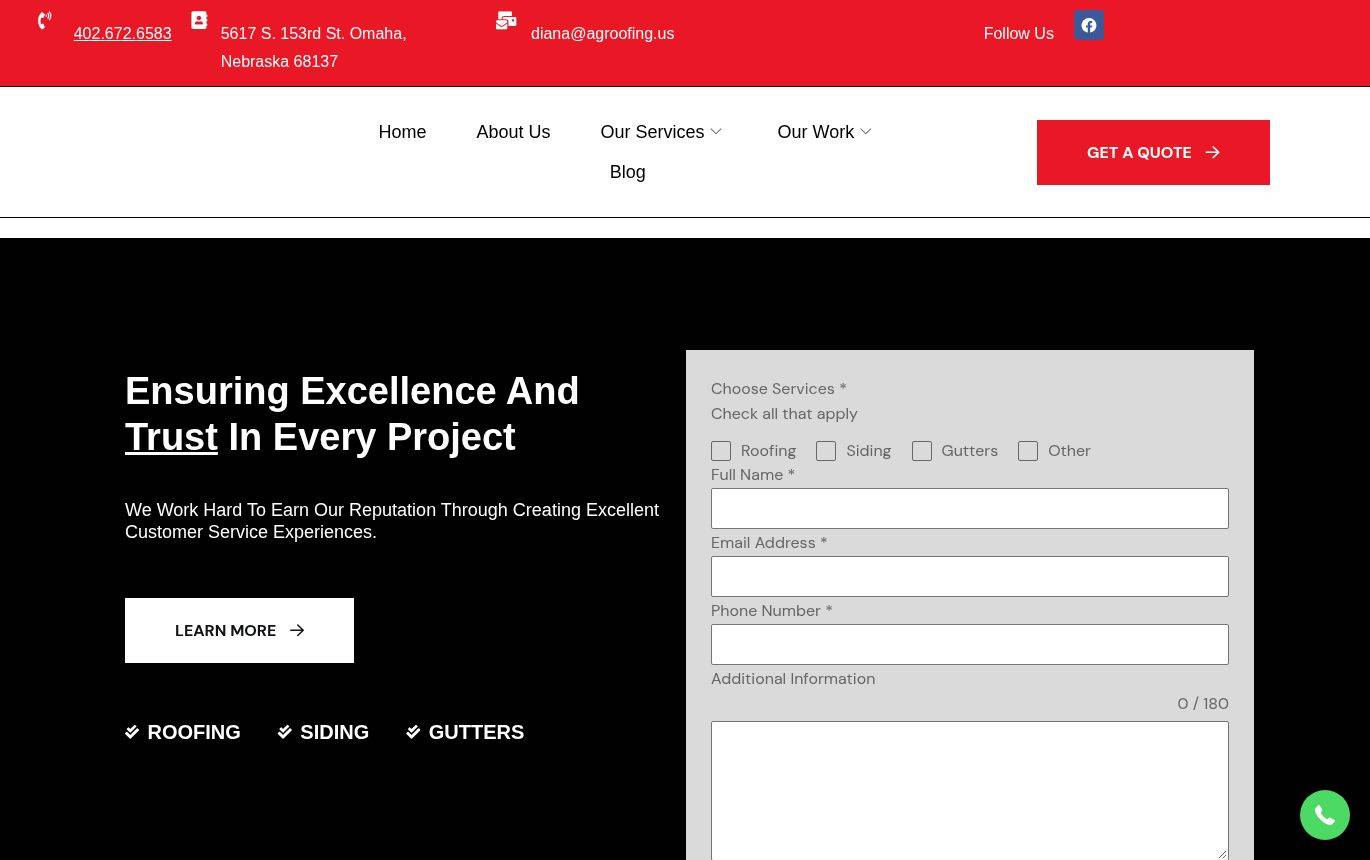Open the Facebook page icon
This screenshot has width=1370, height=860.
click(x=1089, y=25)
